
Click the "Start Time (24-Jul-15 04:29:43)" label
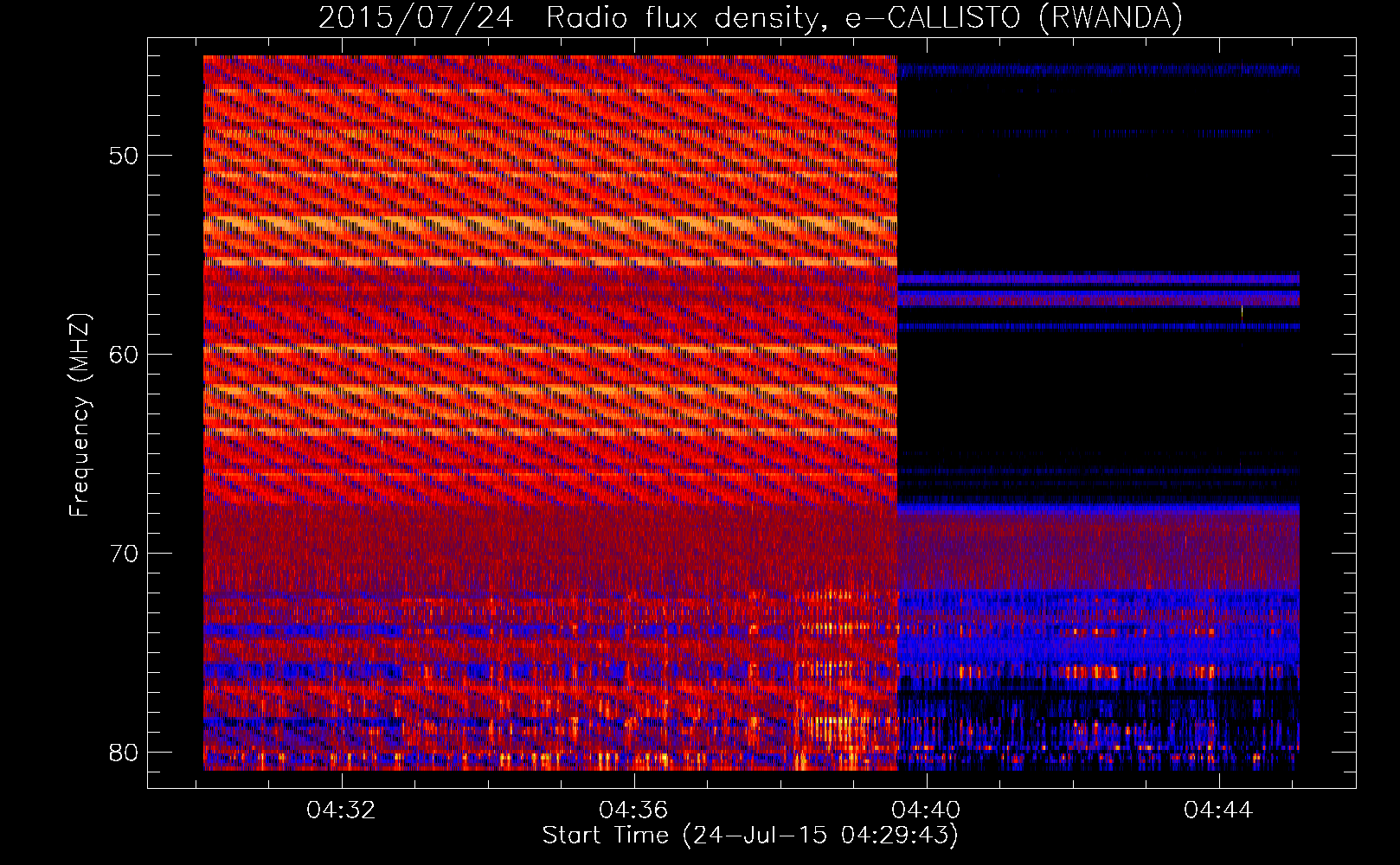[x=750, y=836]
